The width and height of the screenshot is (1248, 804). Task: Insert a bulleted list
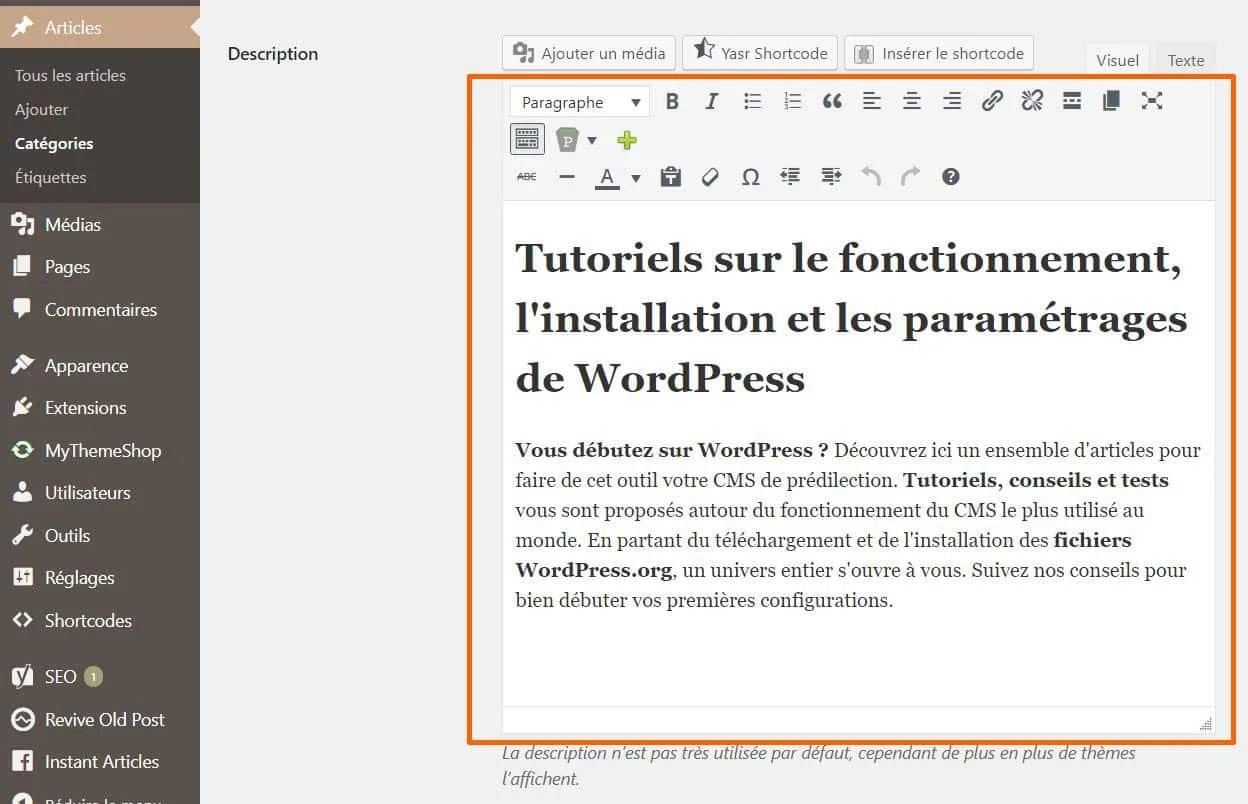(x=752, y=101)
